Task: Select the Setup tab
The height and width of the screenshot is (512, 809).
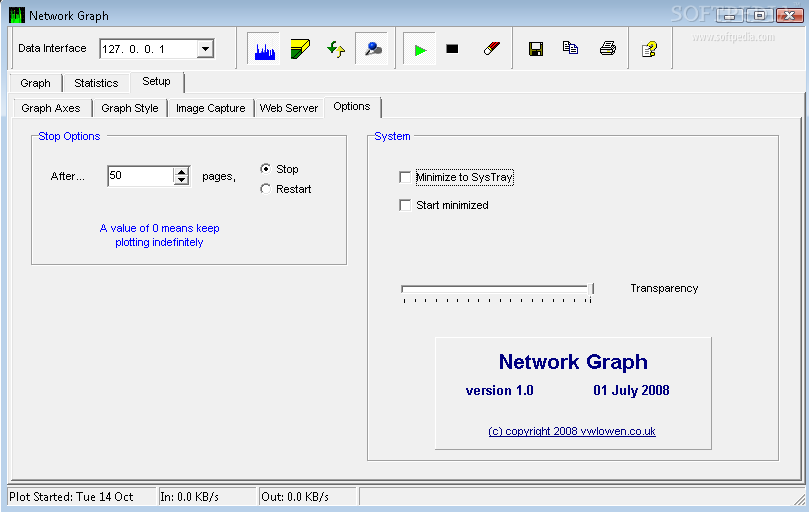Action: [156, 82]
